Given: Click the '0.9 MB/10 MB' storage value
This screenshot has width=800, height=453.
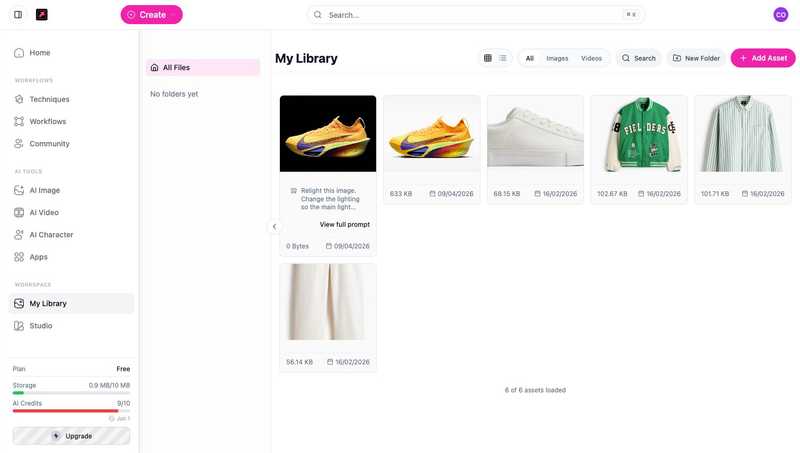Looking at the screenshot, I should click(x=109, y=386).
